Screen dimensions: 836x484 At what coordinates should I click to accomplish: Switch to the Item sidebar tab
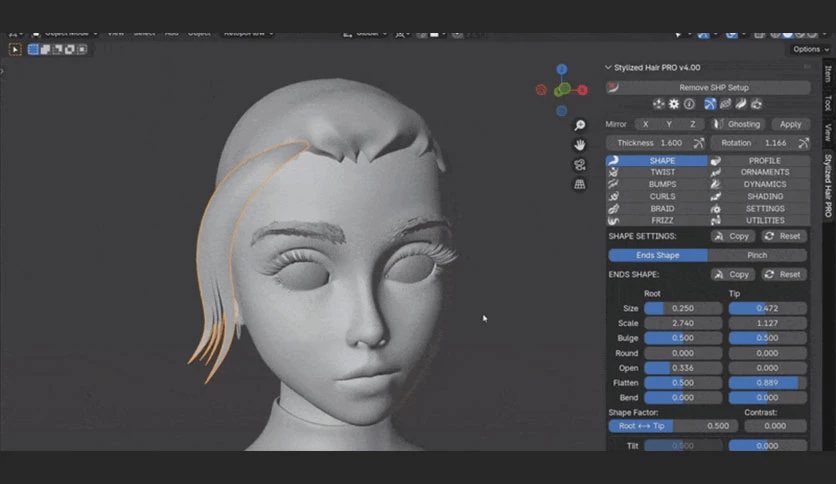[828, 74]
